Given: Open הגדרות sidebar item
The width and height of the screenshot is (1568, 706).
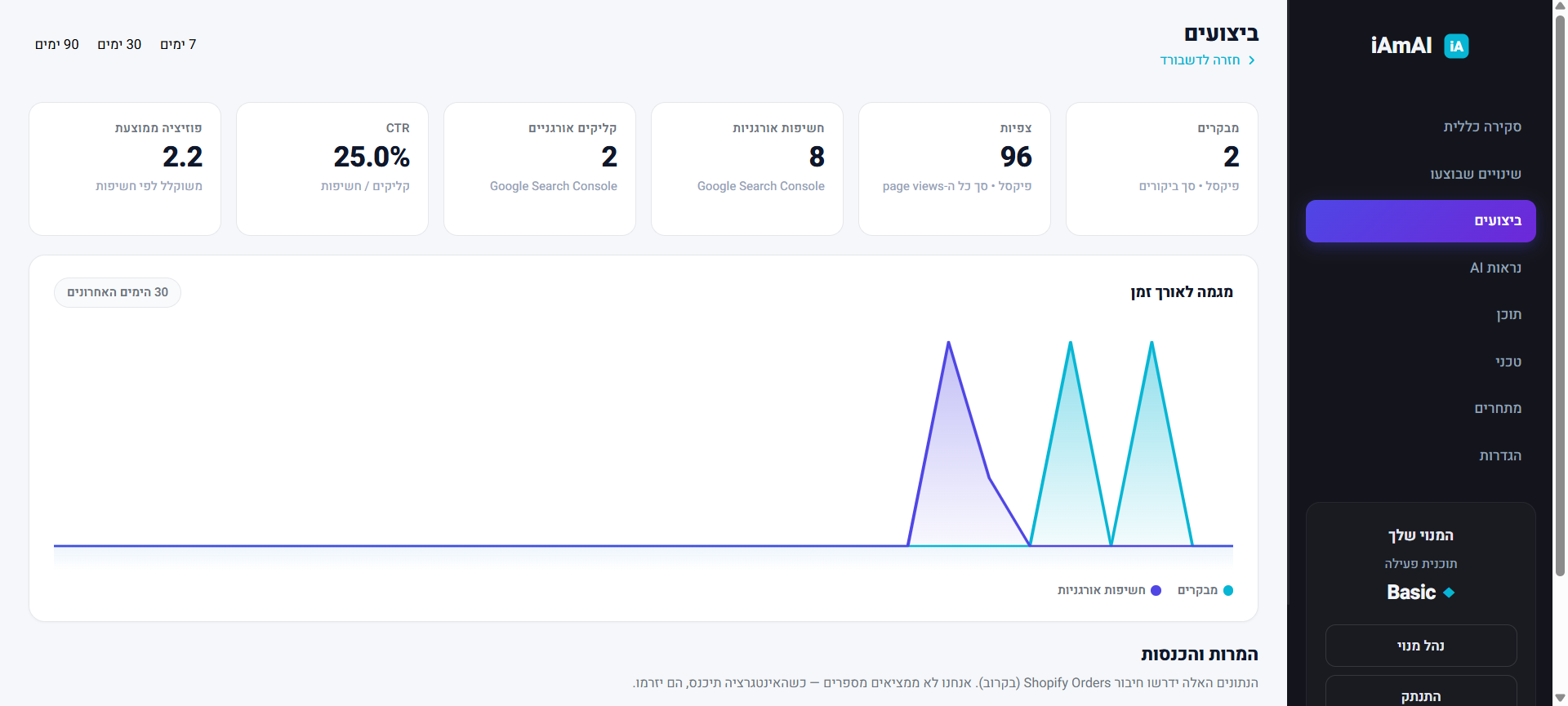Looking at the screenshot, I should pyautogui.click(x=1421, y=455).
